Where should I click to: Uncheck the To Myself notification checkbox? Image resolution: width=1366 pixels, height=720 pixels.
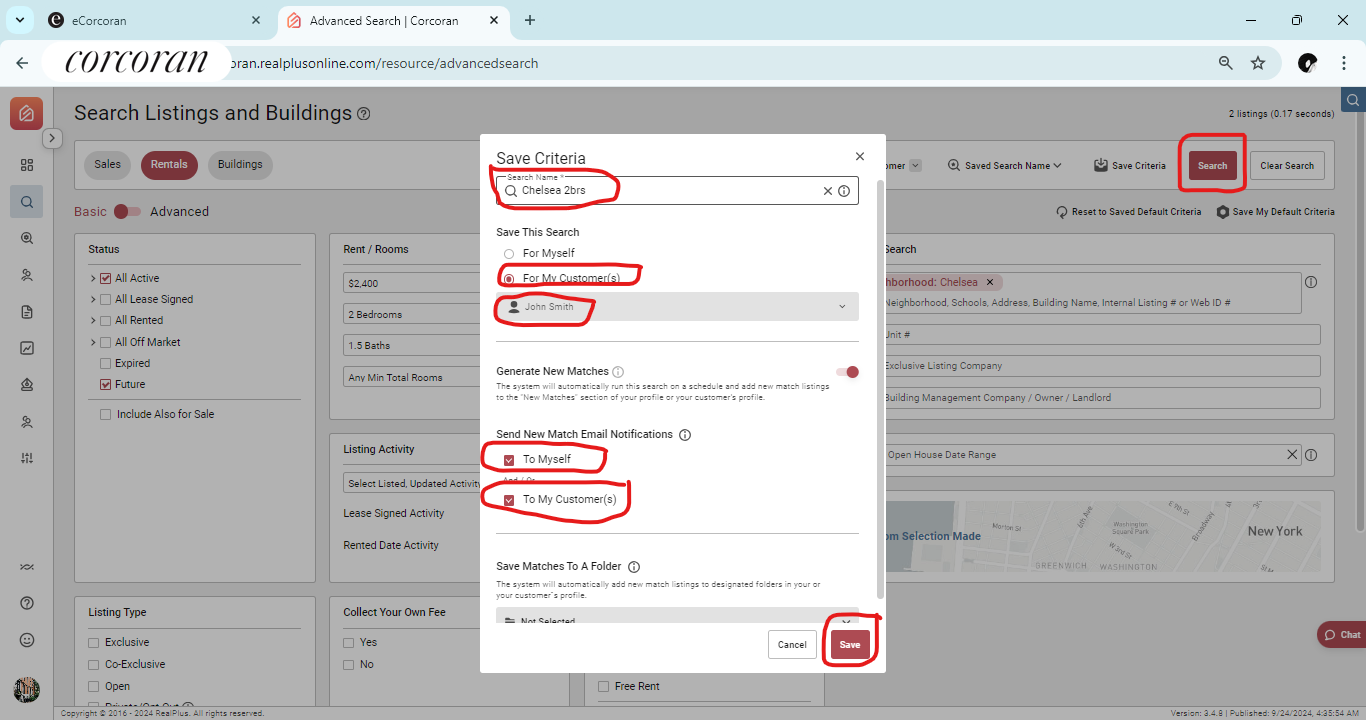(509, 460)
